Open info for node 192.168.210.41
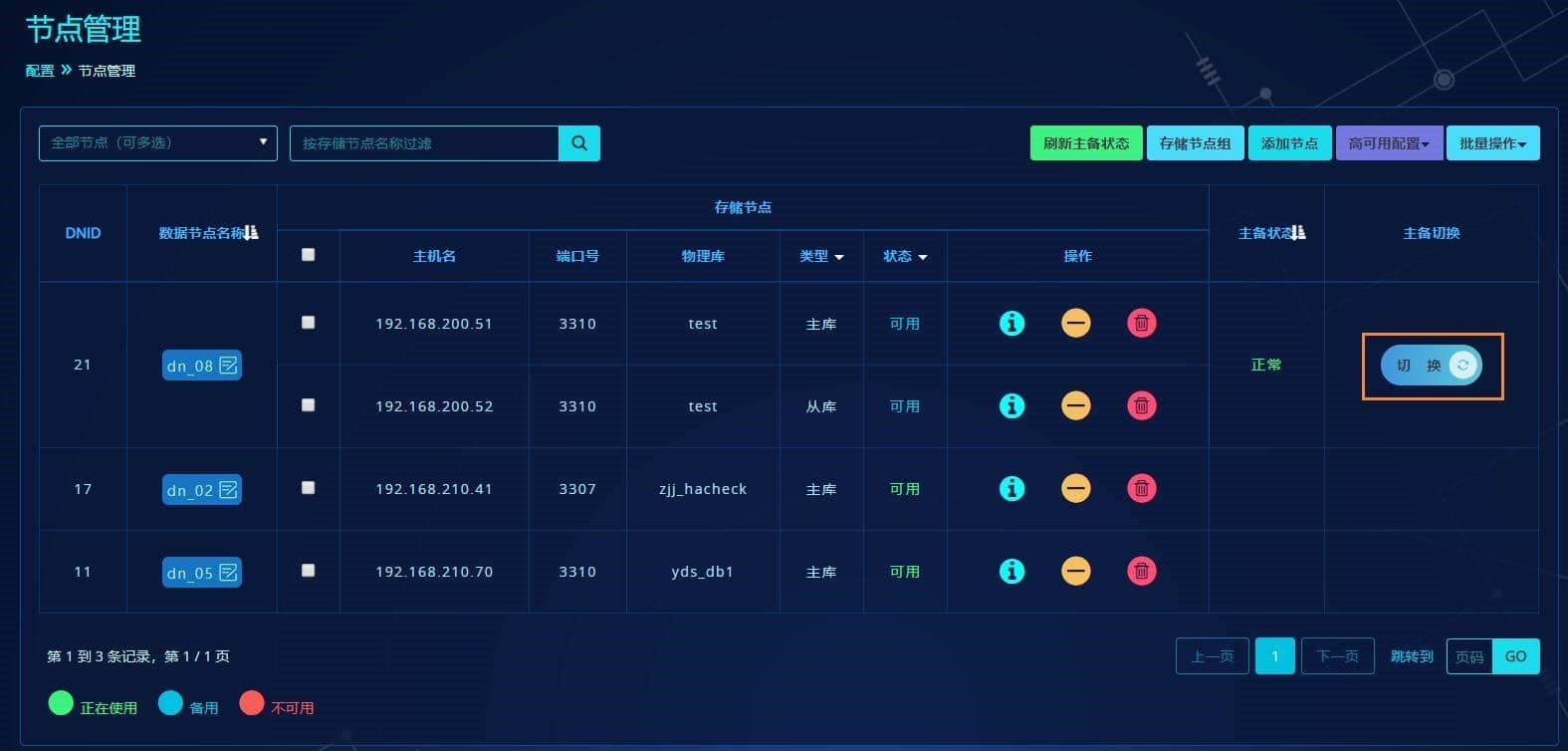The image size is (1568, 751). [x=1011, y=488]
